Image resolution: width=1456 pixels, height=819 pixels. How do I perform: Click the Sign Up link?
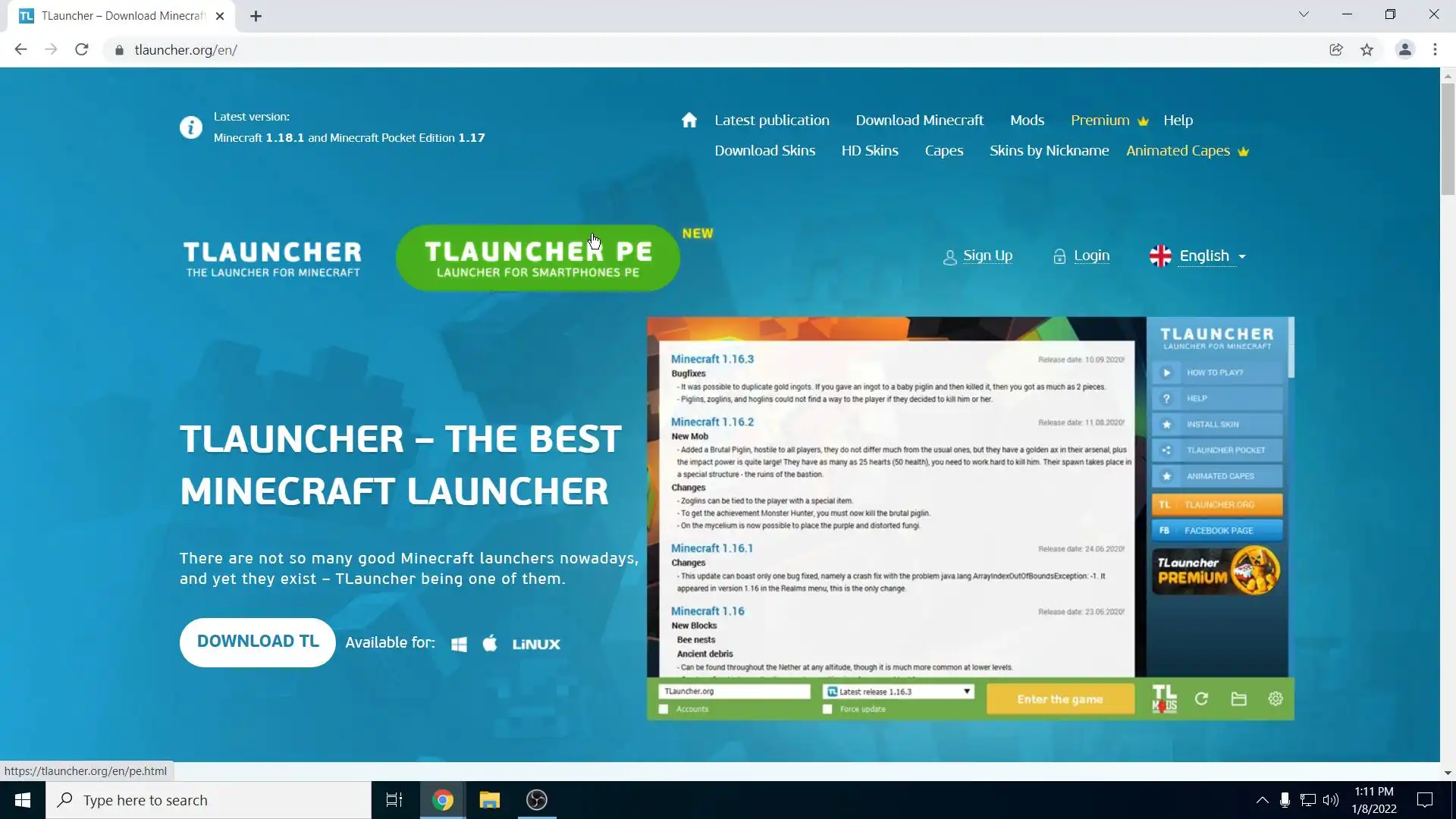987,256
